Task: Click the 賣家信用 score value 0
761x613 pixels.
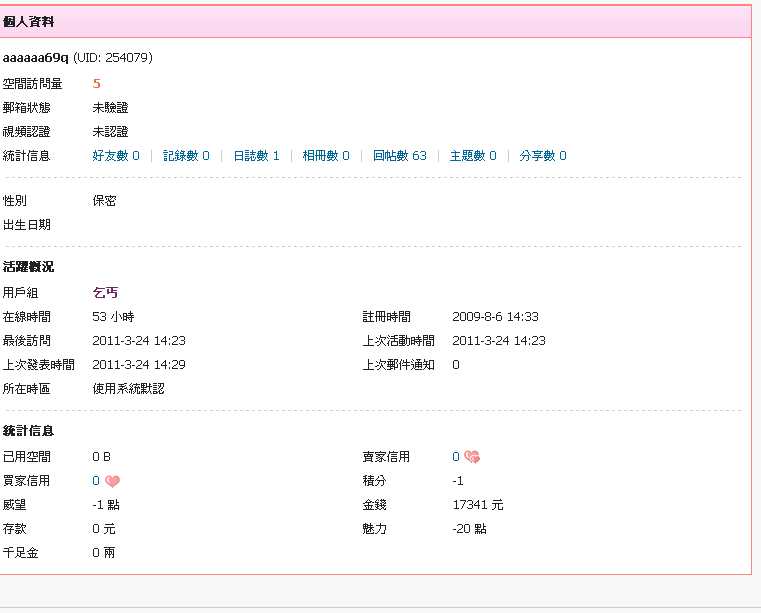Action: (x=455, y=457)
